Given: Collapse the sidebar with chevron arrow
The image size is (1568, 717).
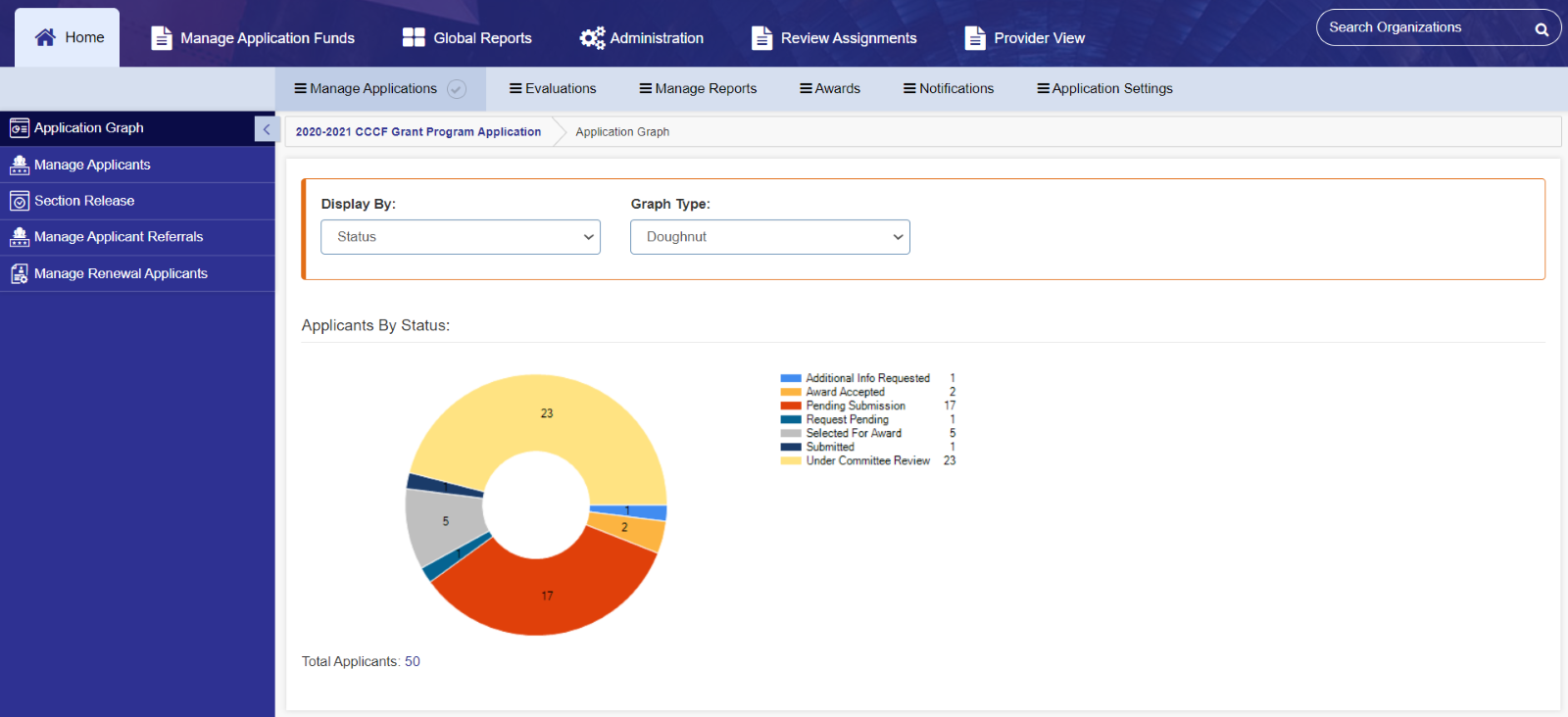Looking at the screenshot, I should pos(267,129).
